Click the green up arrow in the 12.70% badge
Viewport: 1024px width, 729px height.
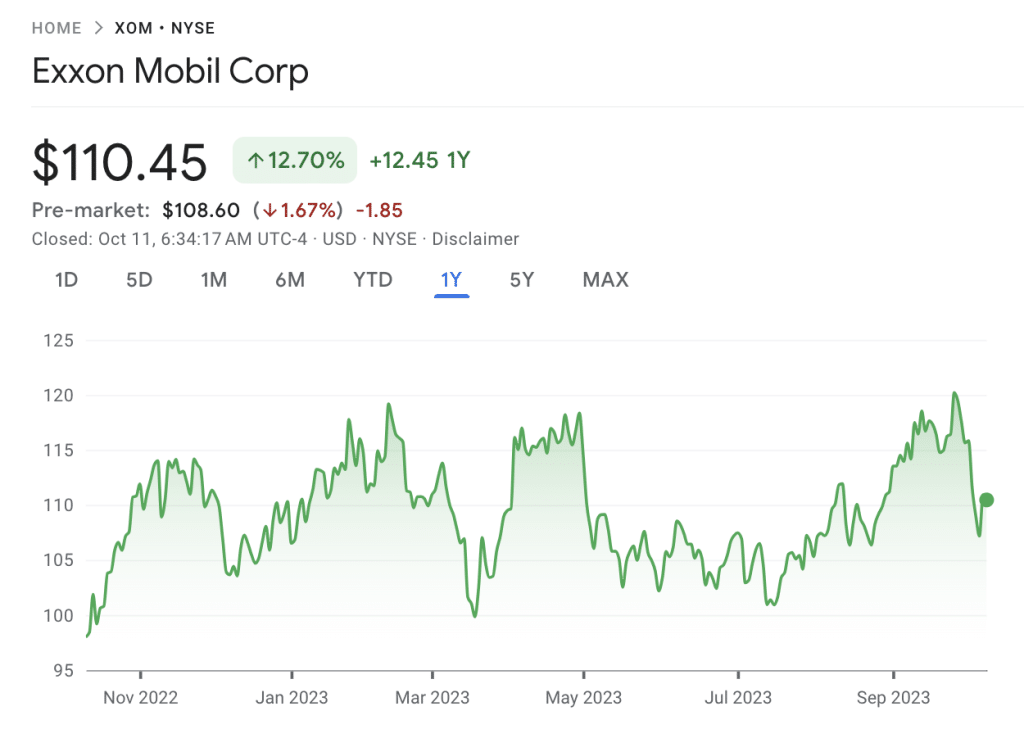(254, 160)
